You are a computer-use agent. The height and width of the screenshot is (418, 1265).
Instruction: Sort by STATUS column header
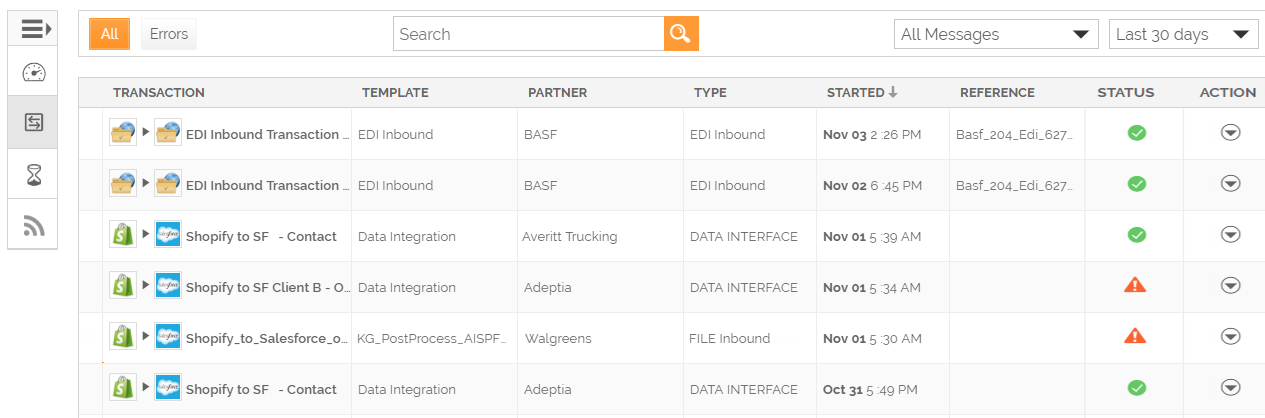click(x=1126, y=92)
